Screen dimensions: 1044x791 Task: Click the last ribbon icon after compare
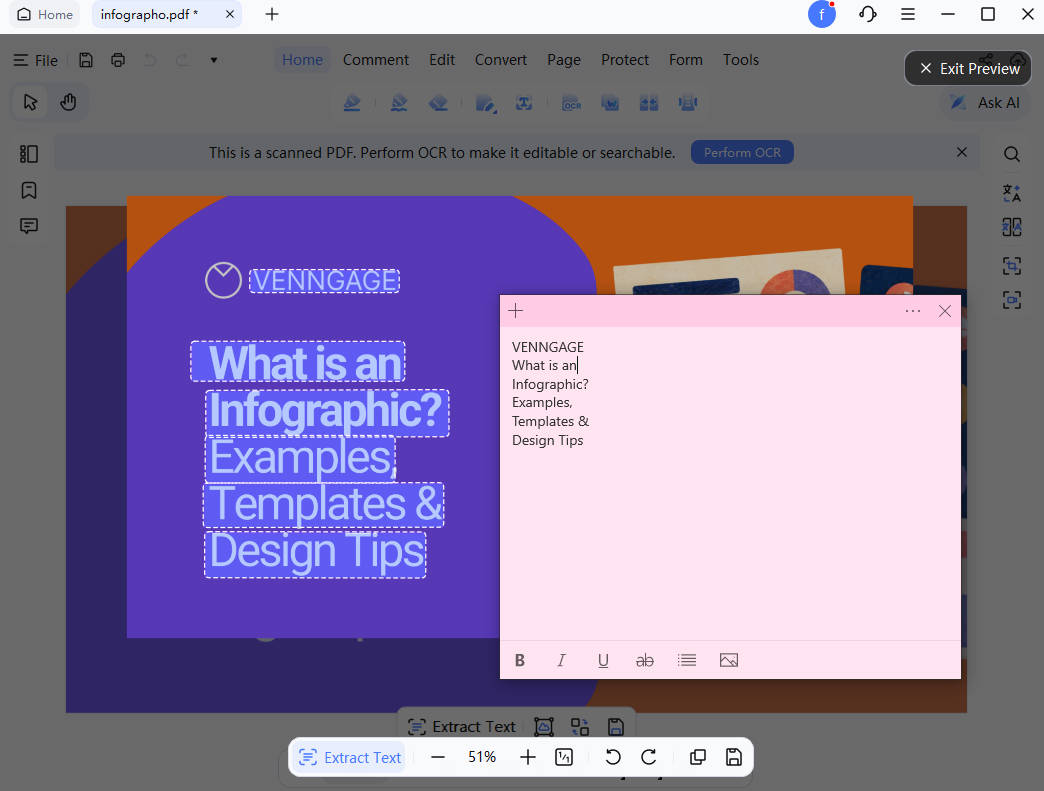[x=687, y=103]
